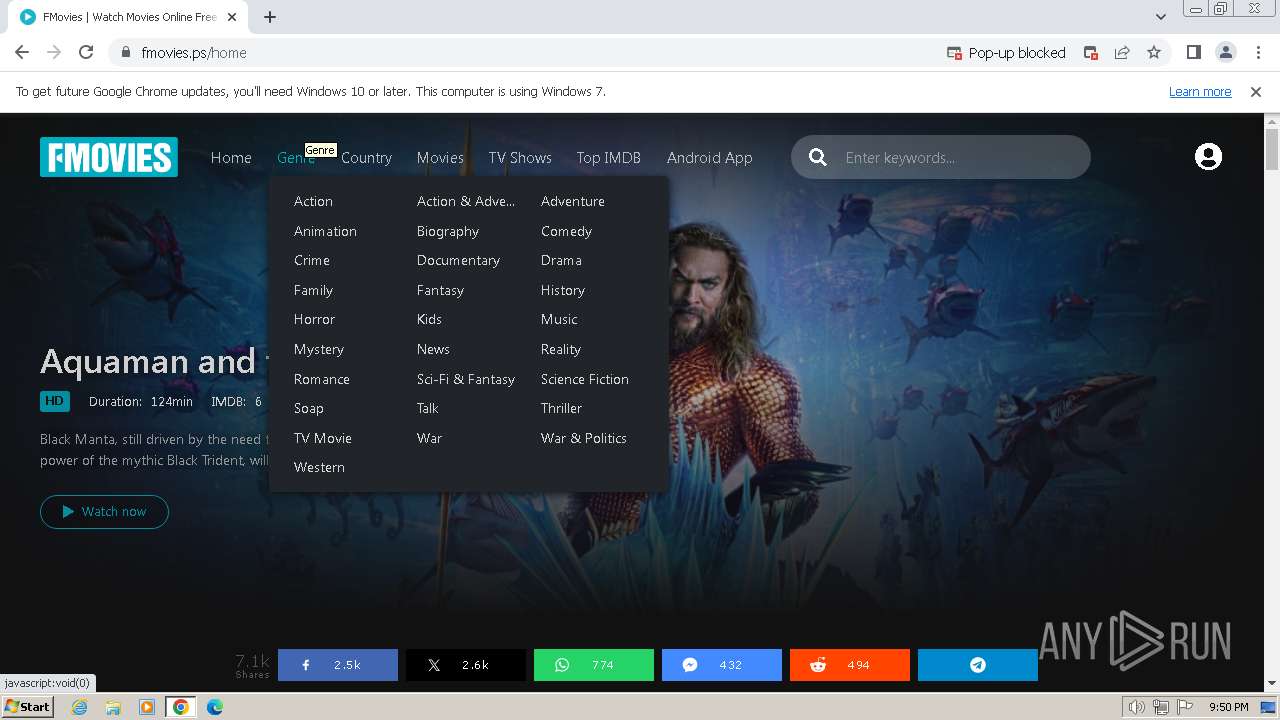Click the Watch now button
1280x720 pixels.
pos(104,511)
